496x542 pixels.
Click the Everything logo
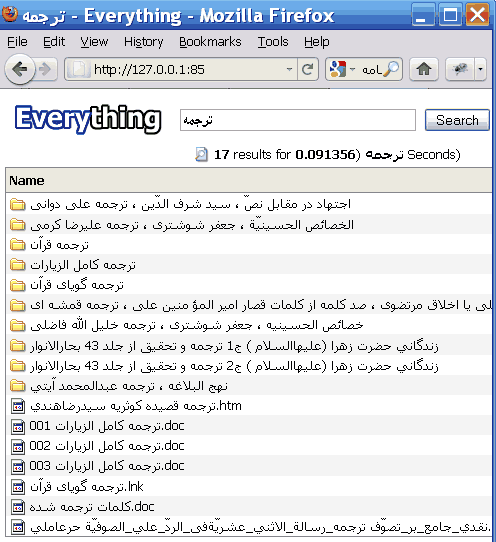88,119
